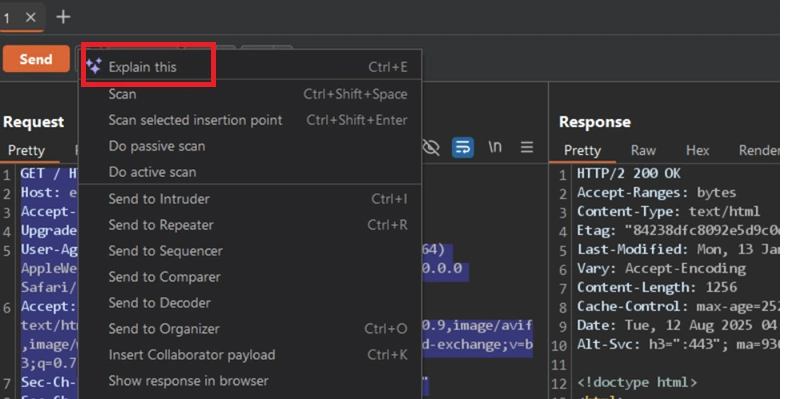Choose Send to Decoder
Screen dimensions: 785x399
click(x=250, y=303)
